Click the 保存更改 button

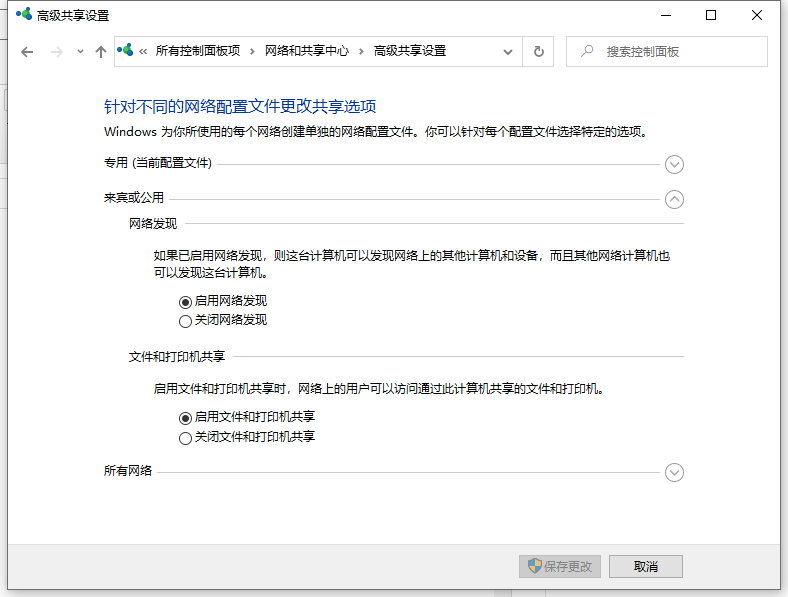[x=560, y=566]
